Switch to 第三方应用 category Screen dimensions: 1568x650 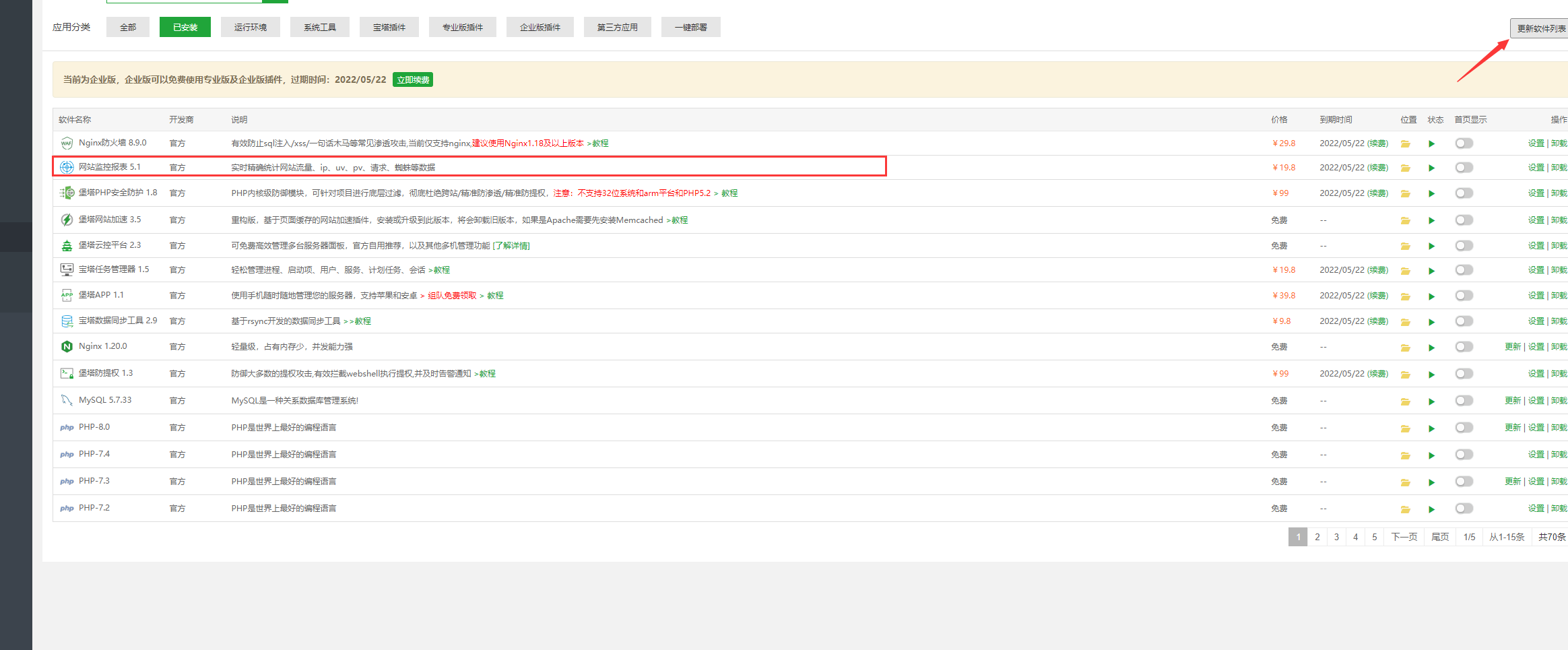click(x=618, y=27)
